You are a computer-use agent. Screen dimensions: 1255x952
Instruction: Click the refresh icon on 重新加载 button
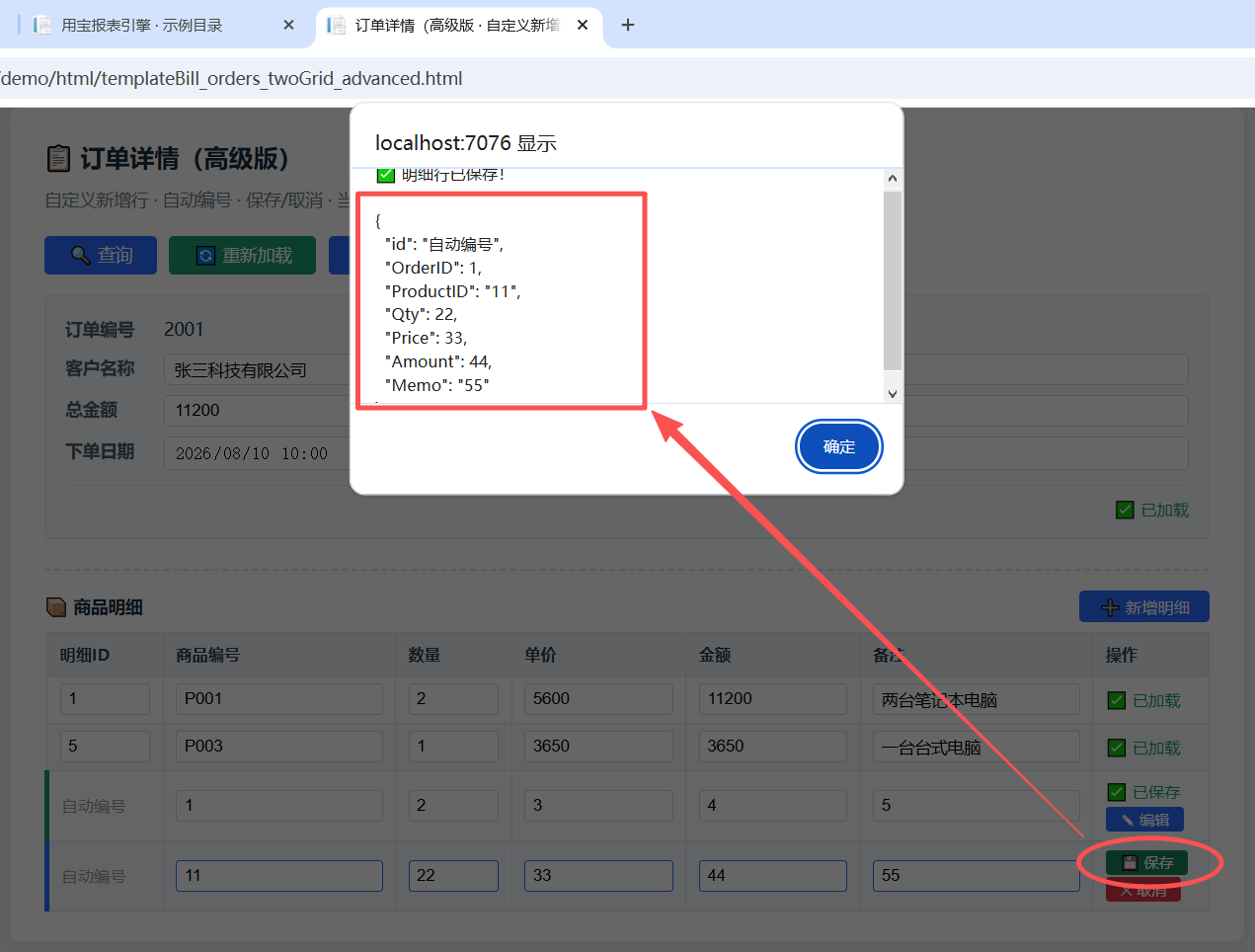pos(205,256)
